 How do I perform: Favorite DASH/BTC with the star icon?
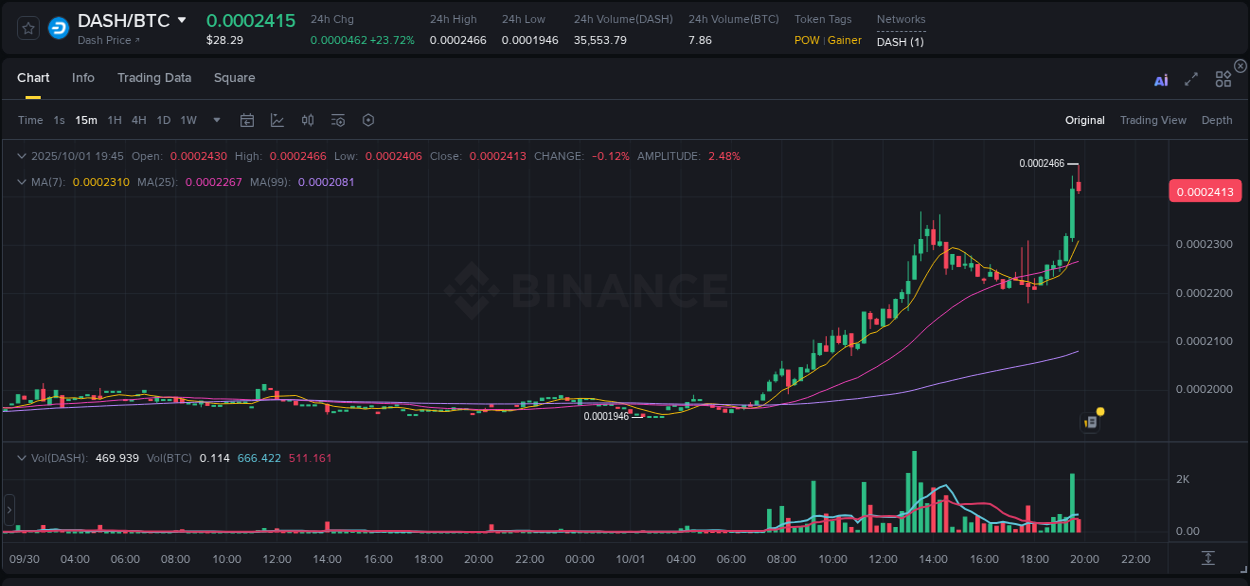pyautogui.click(x=27, y=27)
